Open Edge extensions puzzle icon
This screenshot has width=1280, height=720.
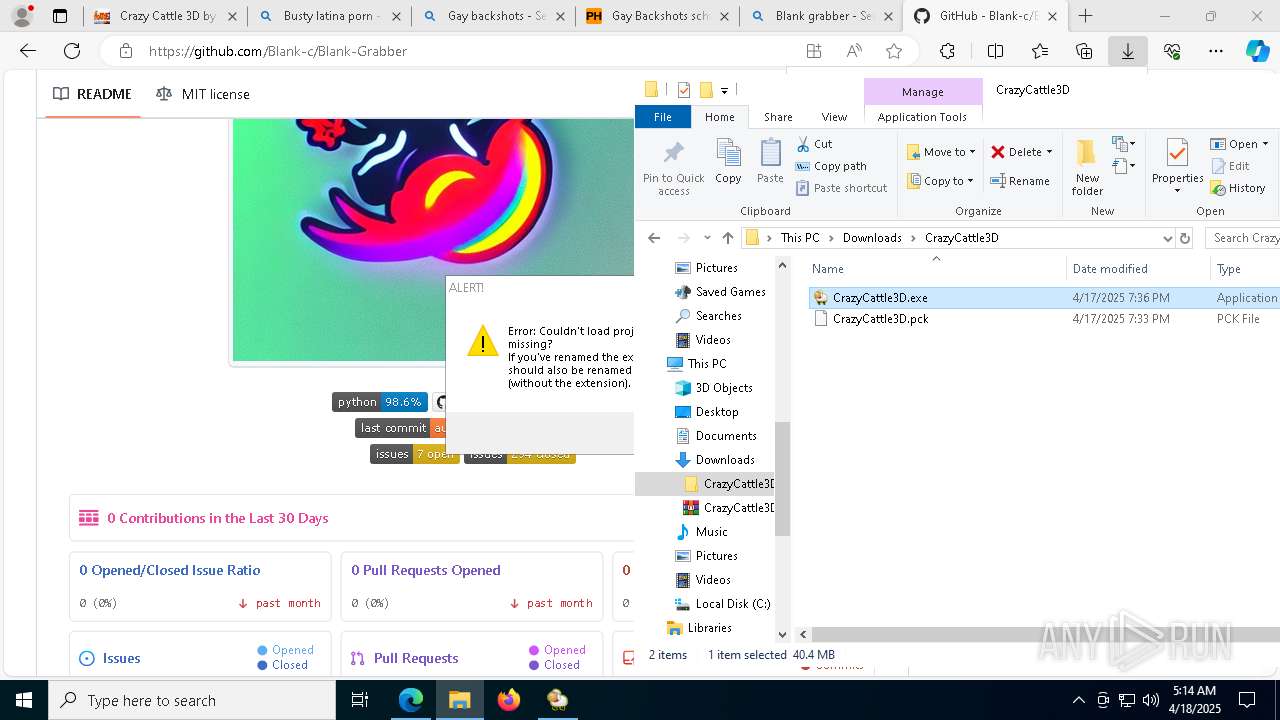point(947,51)
